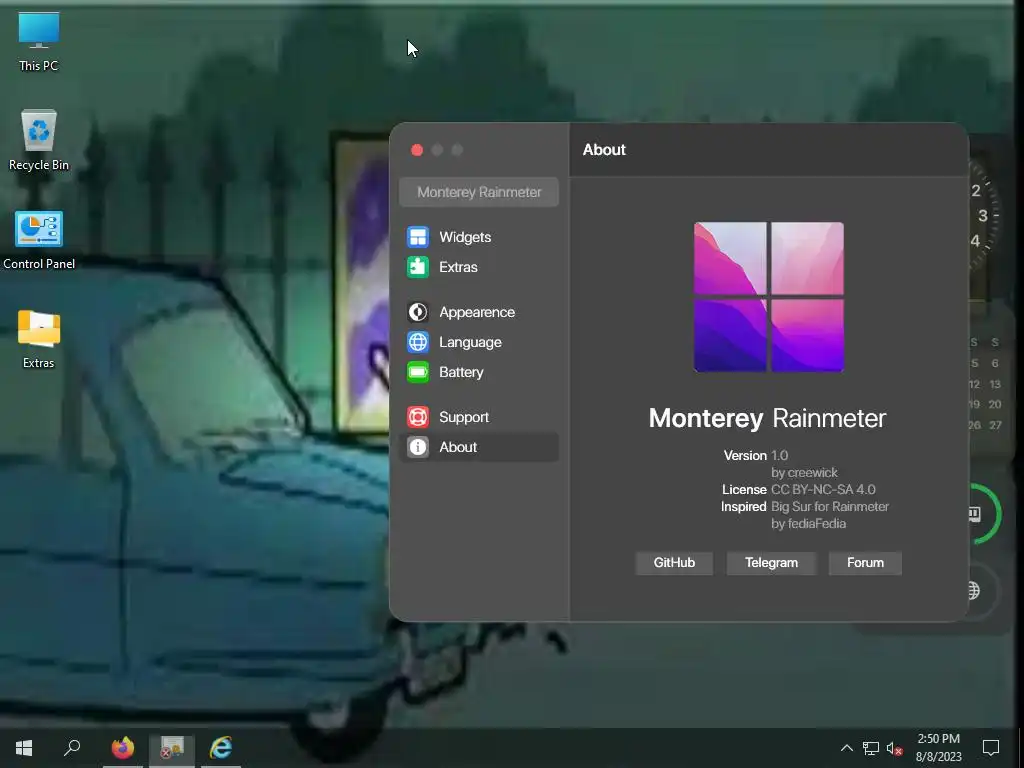This screenshot has height=768, width=1024.
Task: Open the Support entry
Action: [479, 417]
